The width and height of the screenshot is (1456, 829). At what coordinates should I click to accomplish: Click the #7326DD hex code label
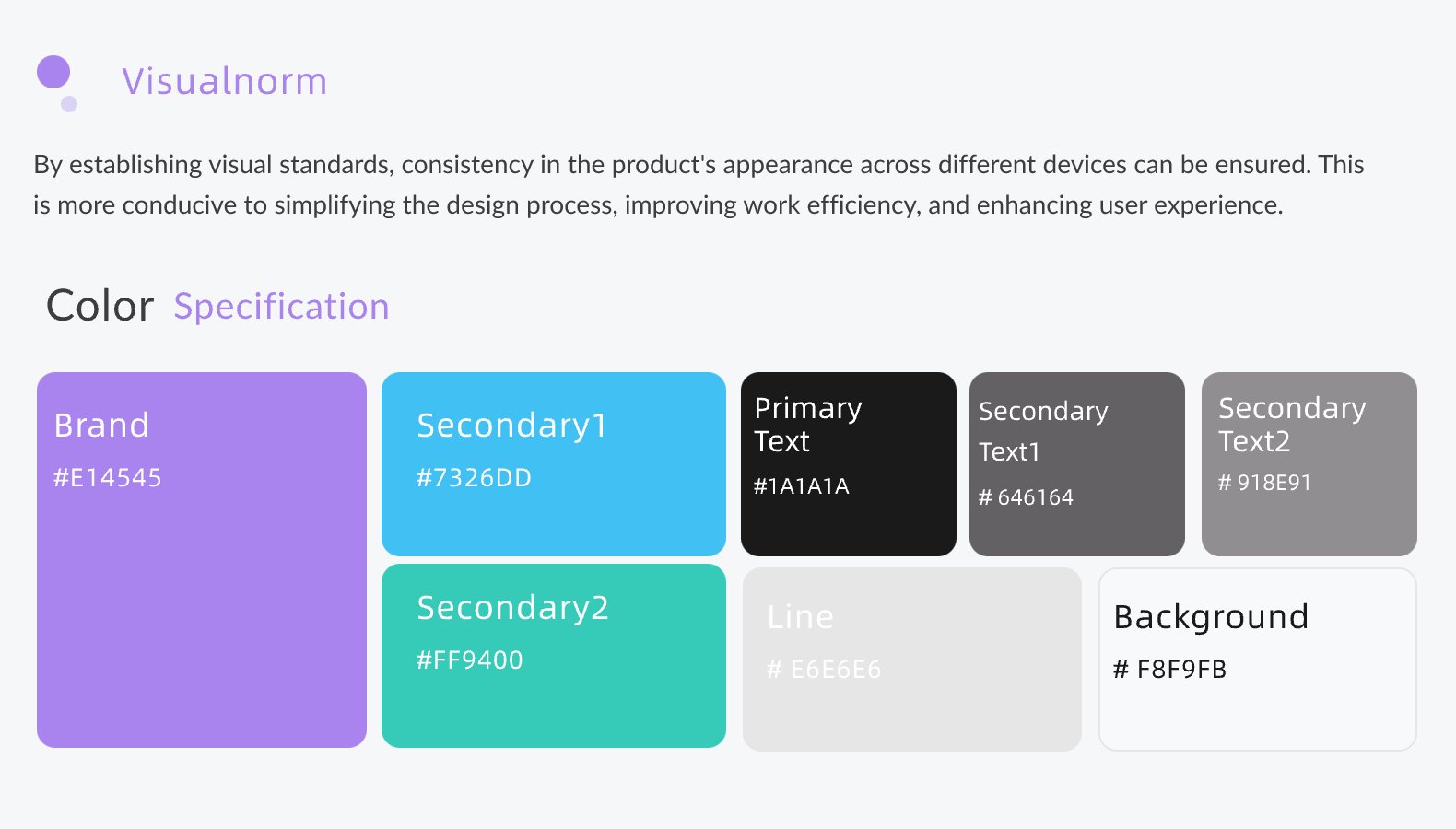tap(474, 478)
